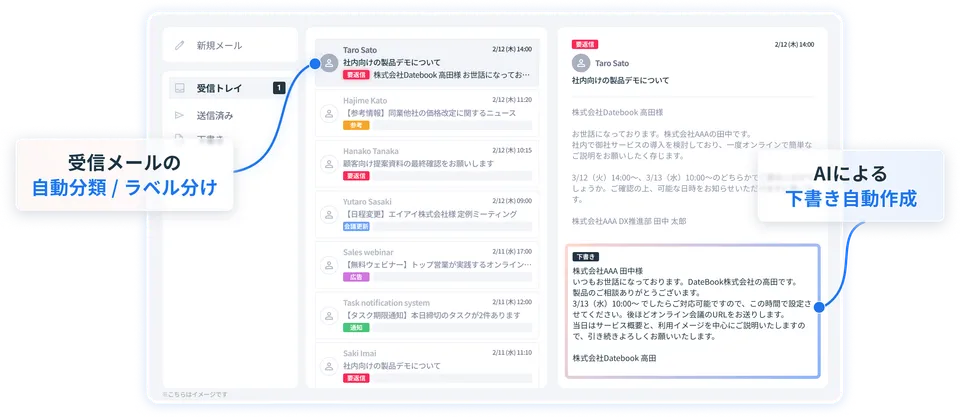Screen dimensions: 960x417
Task: Click the timestamp in the open message header
Action: pyautogui.click(x=794, y=45)
